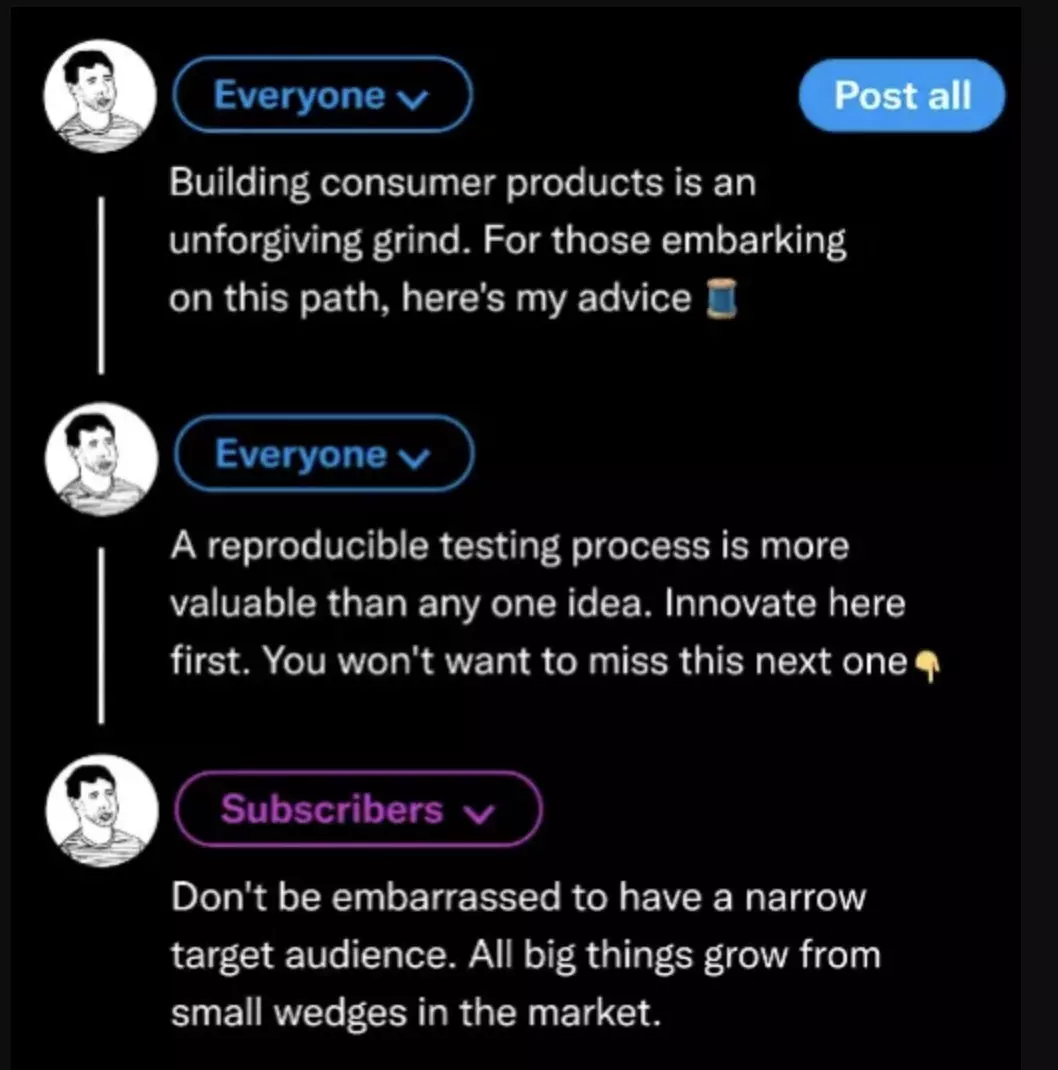The height and width of the screenshot is (1070, 1058).
Task: Expand the Subscribers audience dropdown
Action: (358, 809)
